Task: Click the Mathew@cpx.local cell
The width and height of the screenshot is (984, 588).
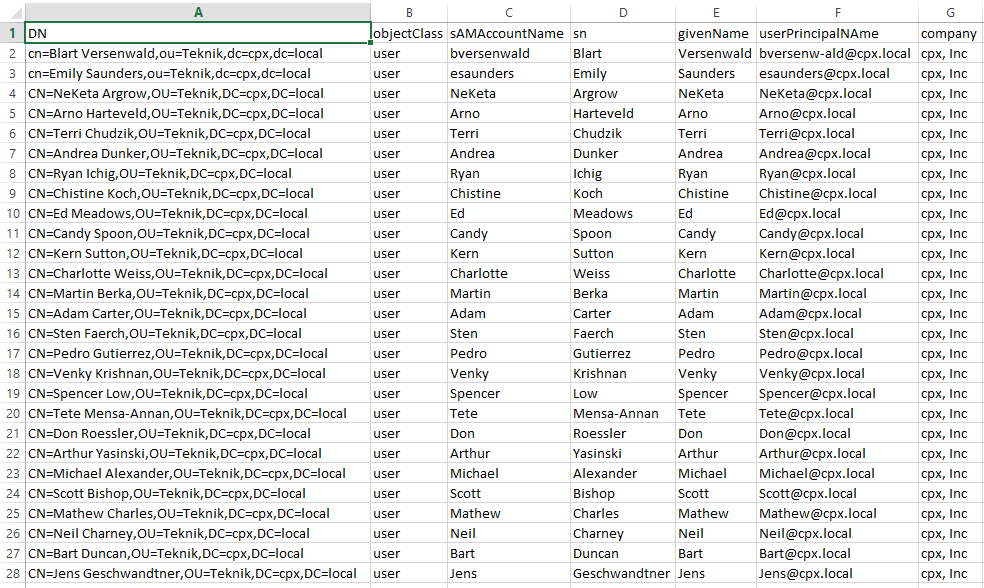Action: [x=837, y=513]
